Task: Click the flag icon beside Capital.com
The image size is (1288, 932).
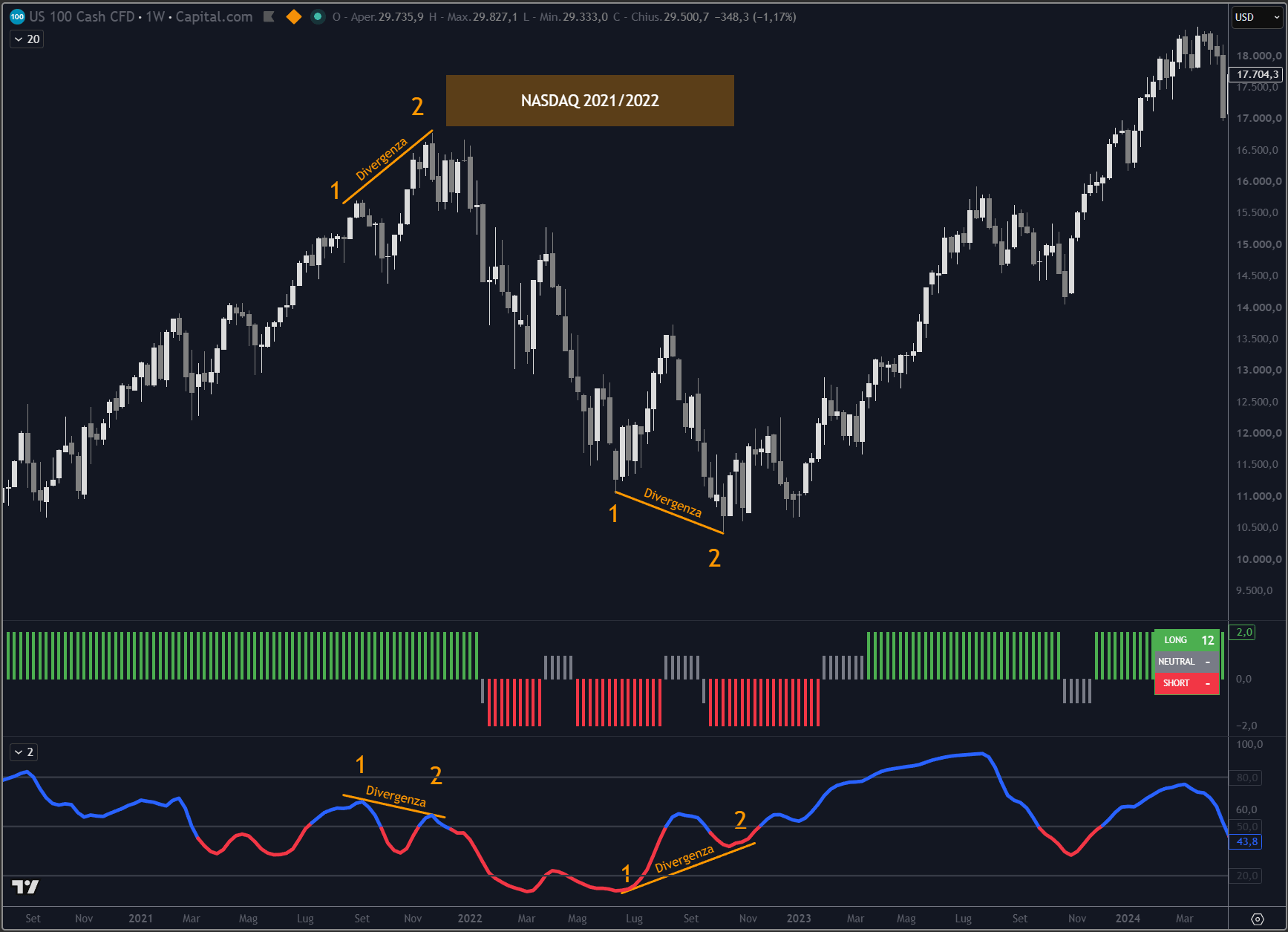Action: pos(269,16)
